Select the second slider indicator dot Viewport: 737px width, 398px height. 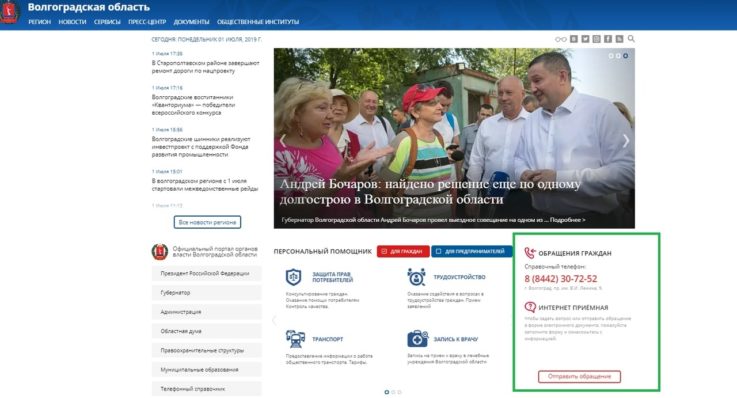(x=618, y=56)
